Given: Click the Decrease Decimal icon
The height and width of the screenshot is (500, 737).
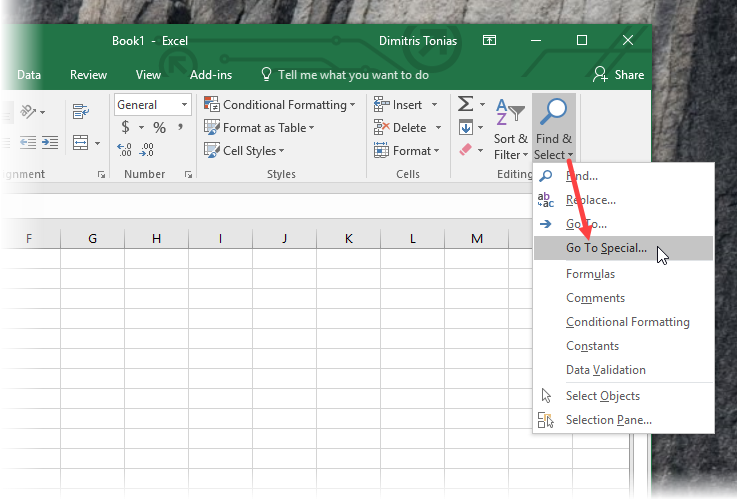Looking at the screenshot, I should coord(147,150).
